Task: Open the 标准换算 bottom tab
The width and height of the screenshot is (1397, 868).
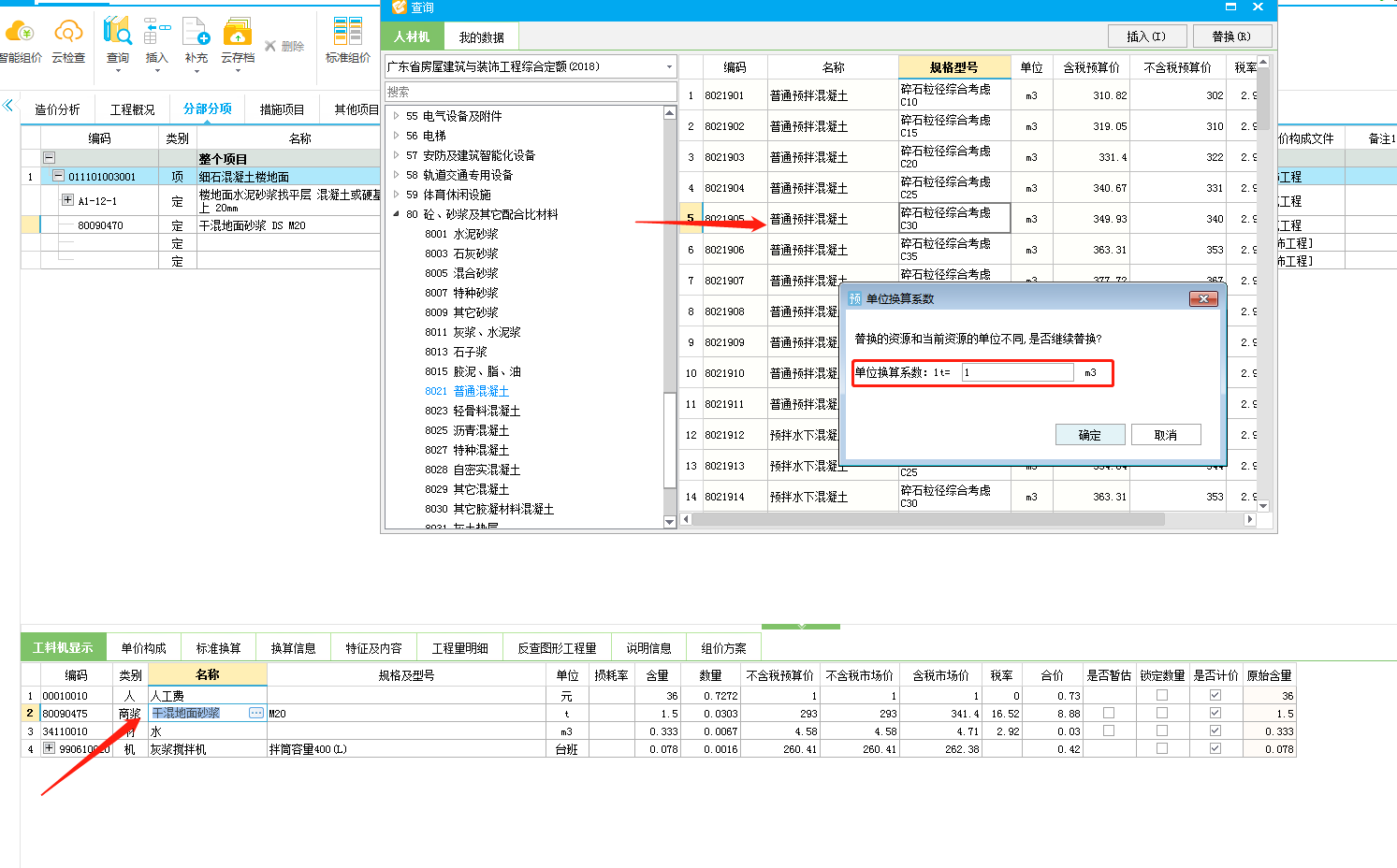Action: pos(218,647)
